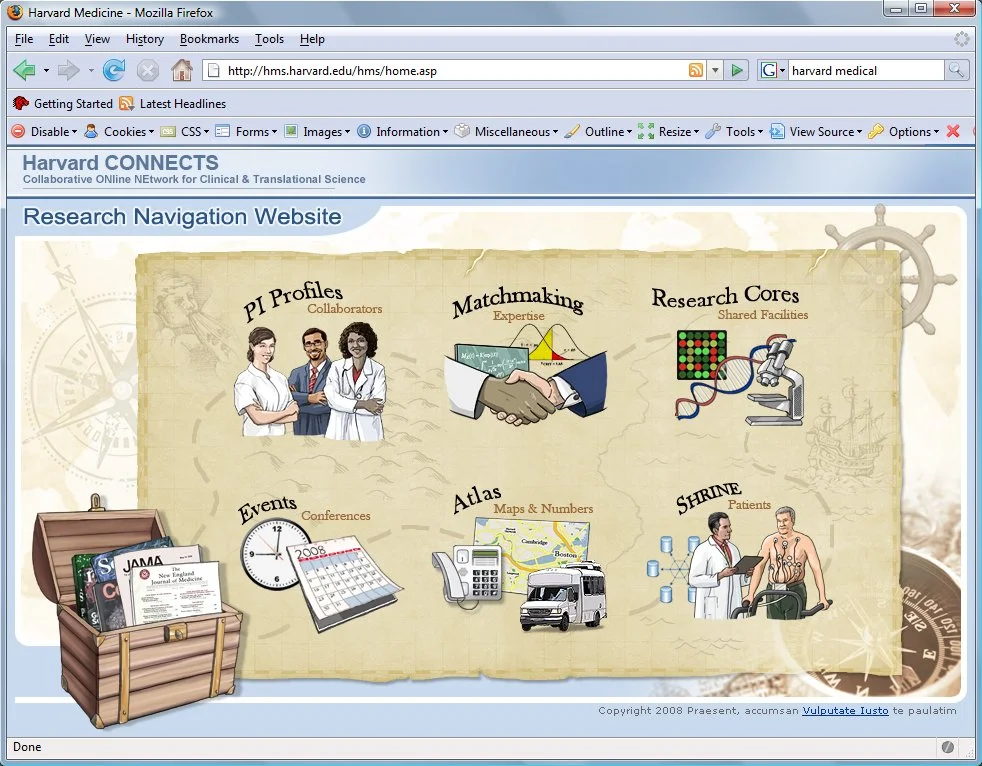
Task: Open the History menu
Action: (145, 39)
